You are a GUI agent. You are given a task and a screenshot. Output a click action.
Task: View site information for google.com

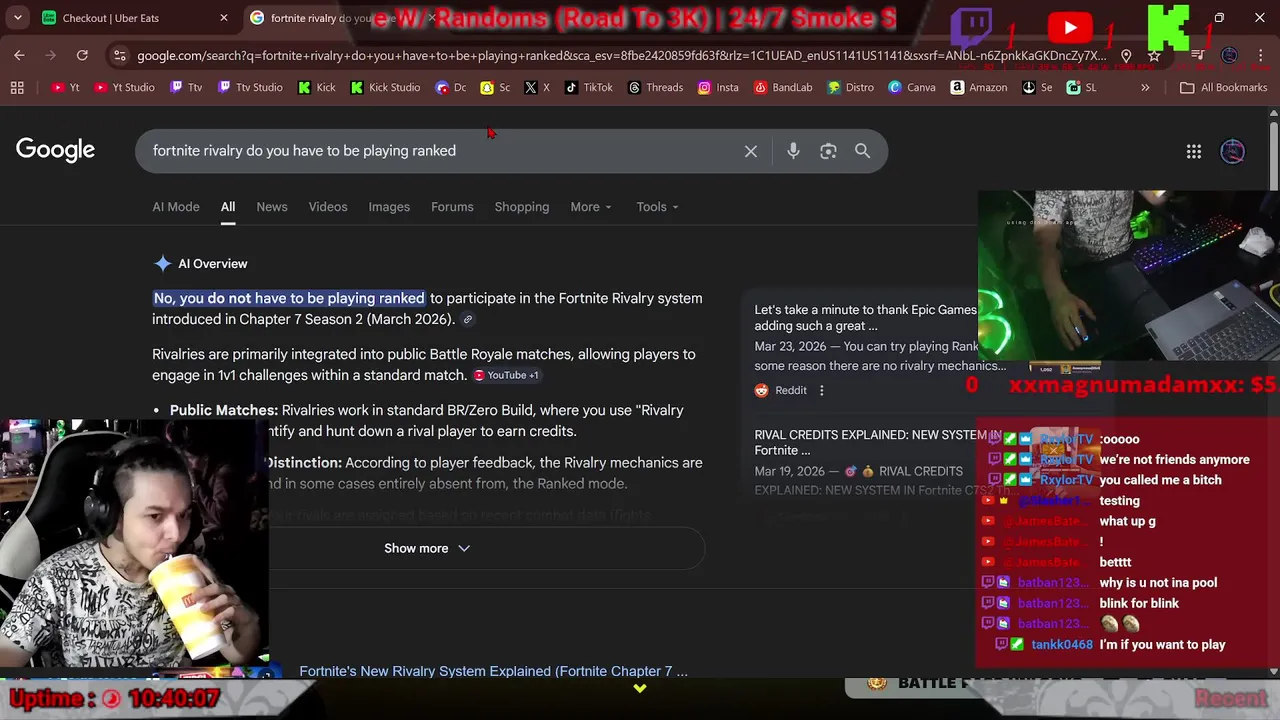(x=120, y=55)
